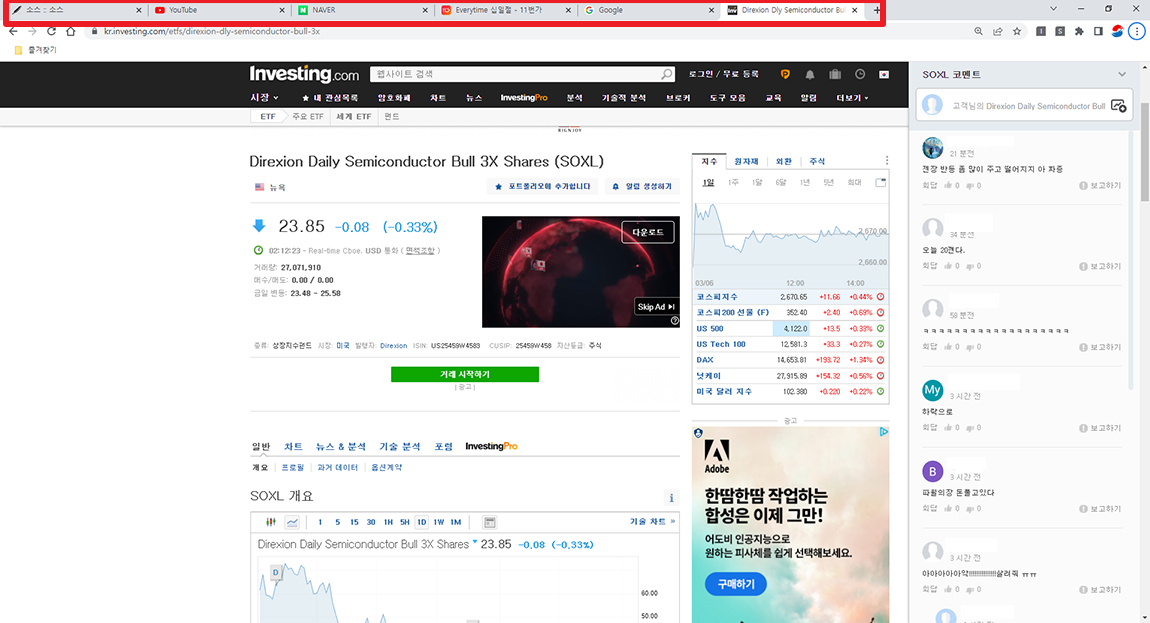Select the 5H chart interval

tap(405, 522)
